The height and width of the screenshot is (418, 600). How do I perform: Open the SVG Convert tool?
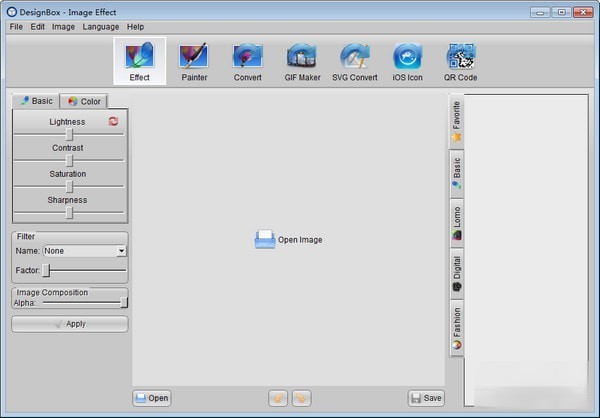click(x=355, y=62)
